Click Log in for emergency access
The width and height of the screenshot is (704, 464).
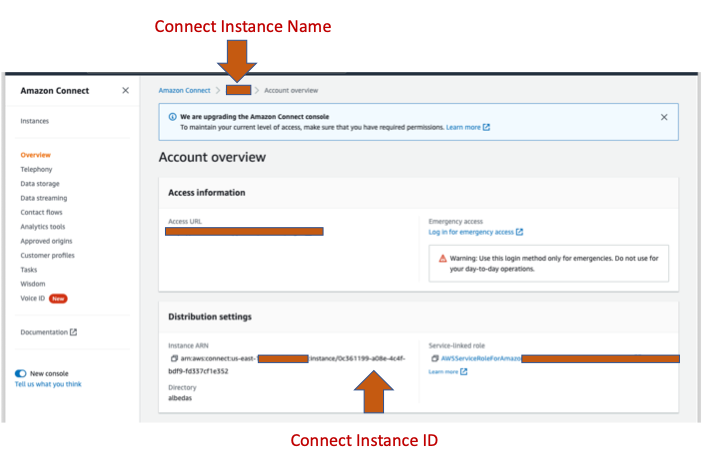tap(471, 232)
